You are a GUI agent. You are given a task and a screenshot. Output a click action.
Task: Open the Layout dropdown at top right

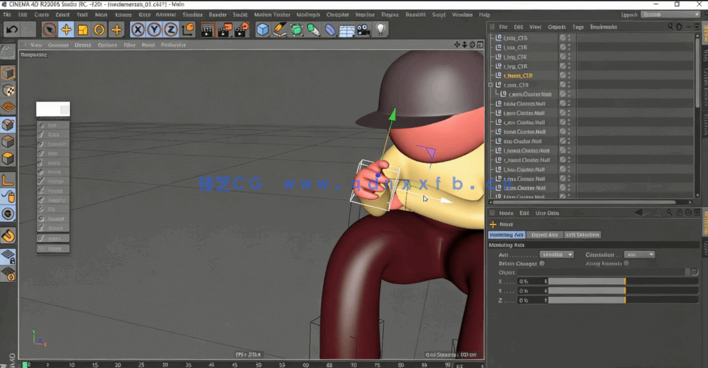[x=670, y=14]
